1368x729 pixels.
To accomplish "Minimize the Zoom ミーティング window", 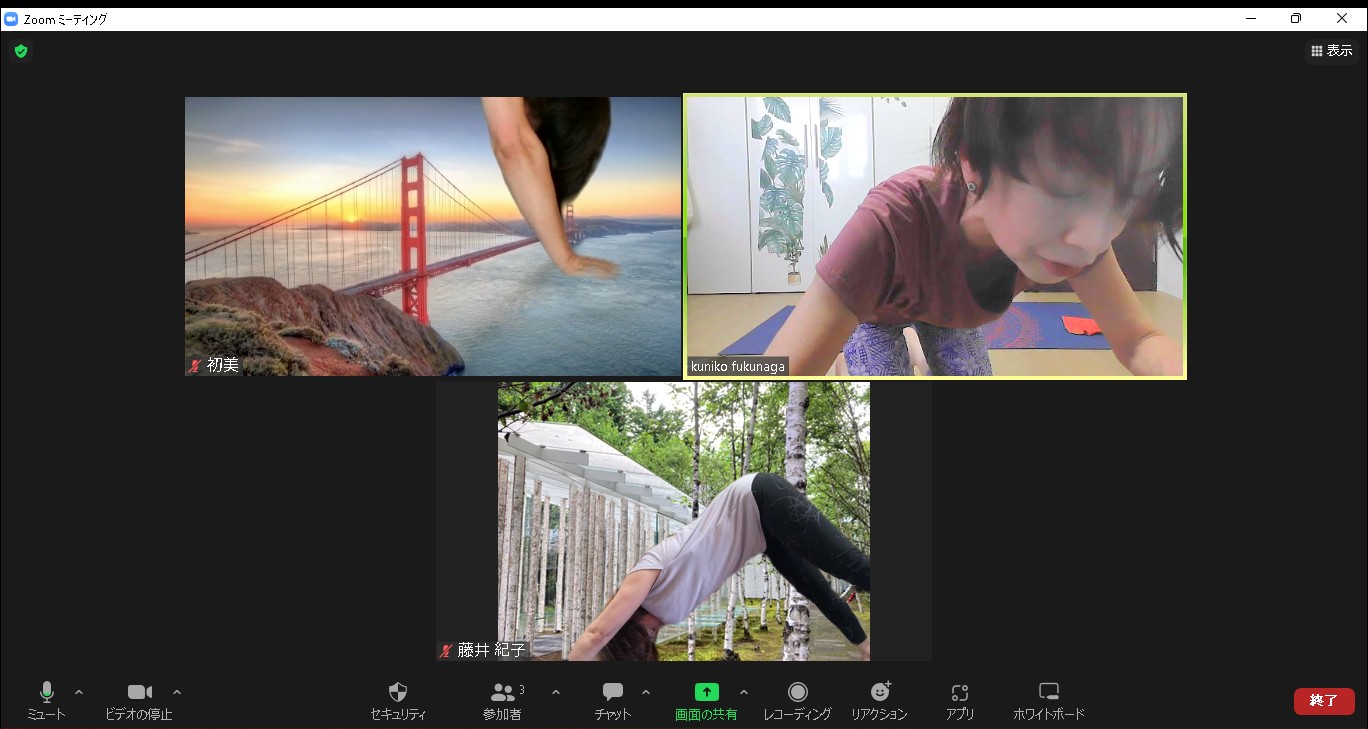I will point(1251,18).
